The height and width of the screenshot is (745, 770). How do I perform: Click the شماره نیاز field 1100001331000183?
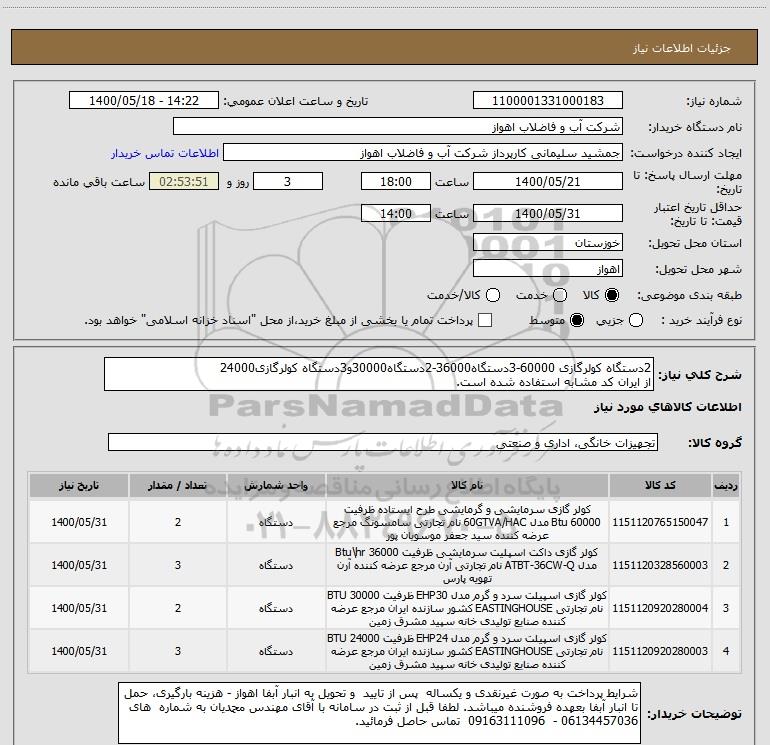click(548, 101)
